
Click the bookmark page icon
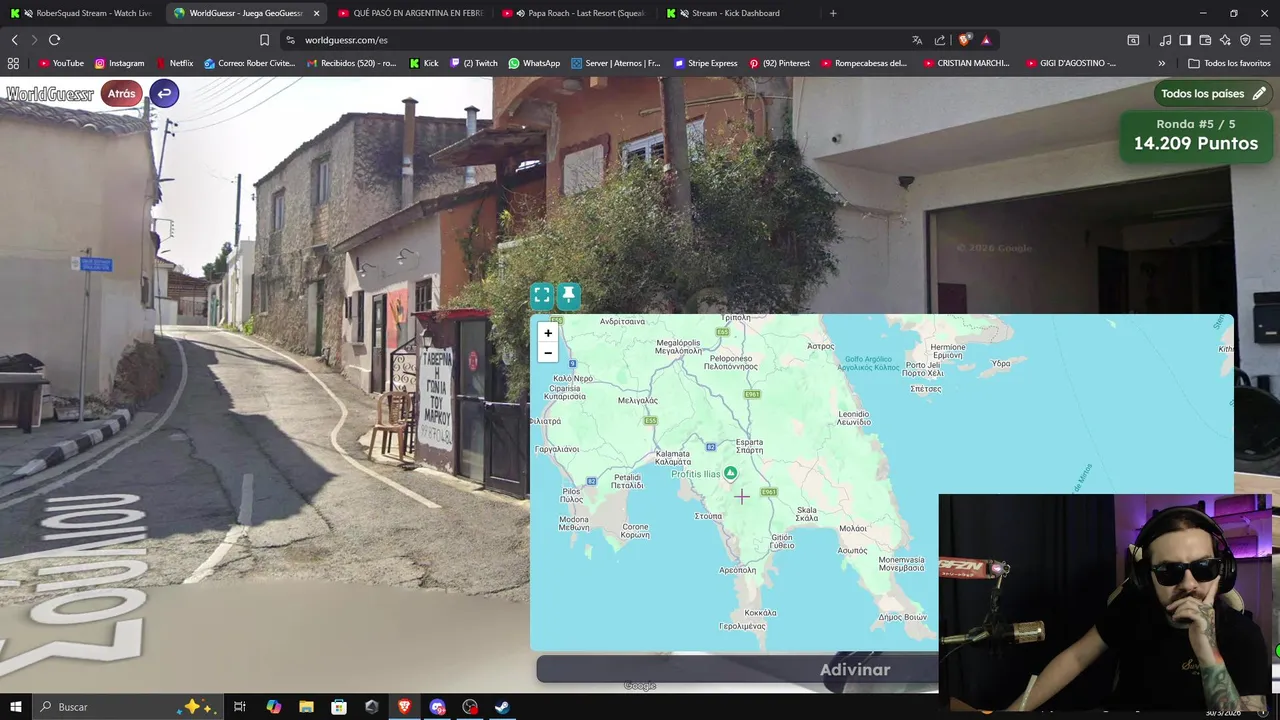[264, 40]
